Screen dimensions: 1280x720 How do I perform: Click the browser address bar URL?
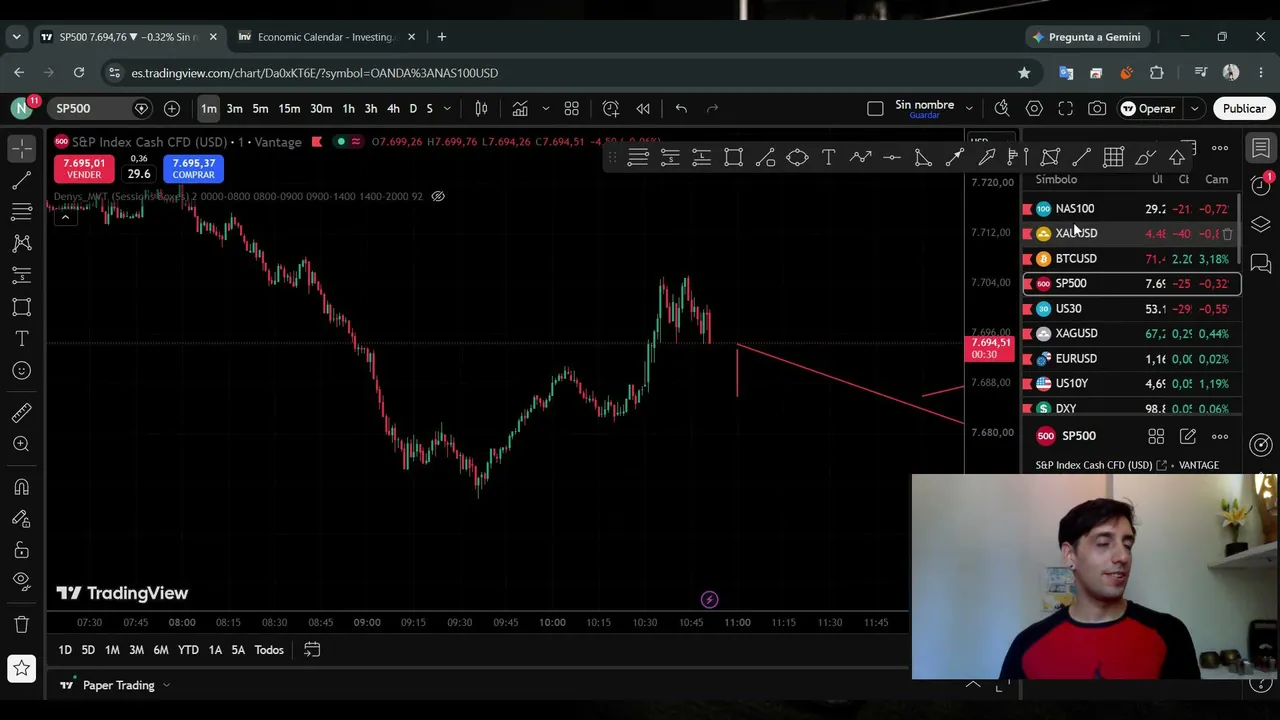click(x=314, y=73)
